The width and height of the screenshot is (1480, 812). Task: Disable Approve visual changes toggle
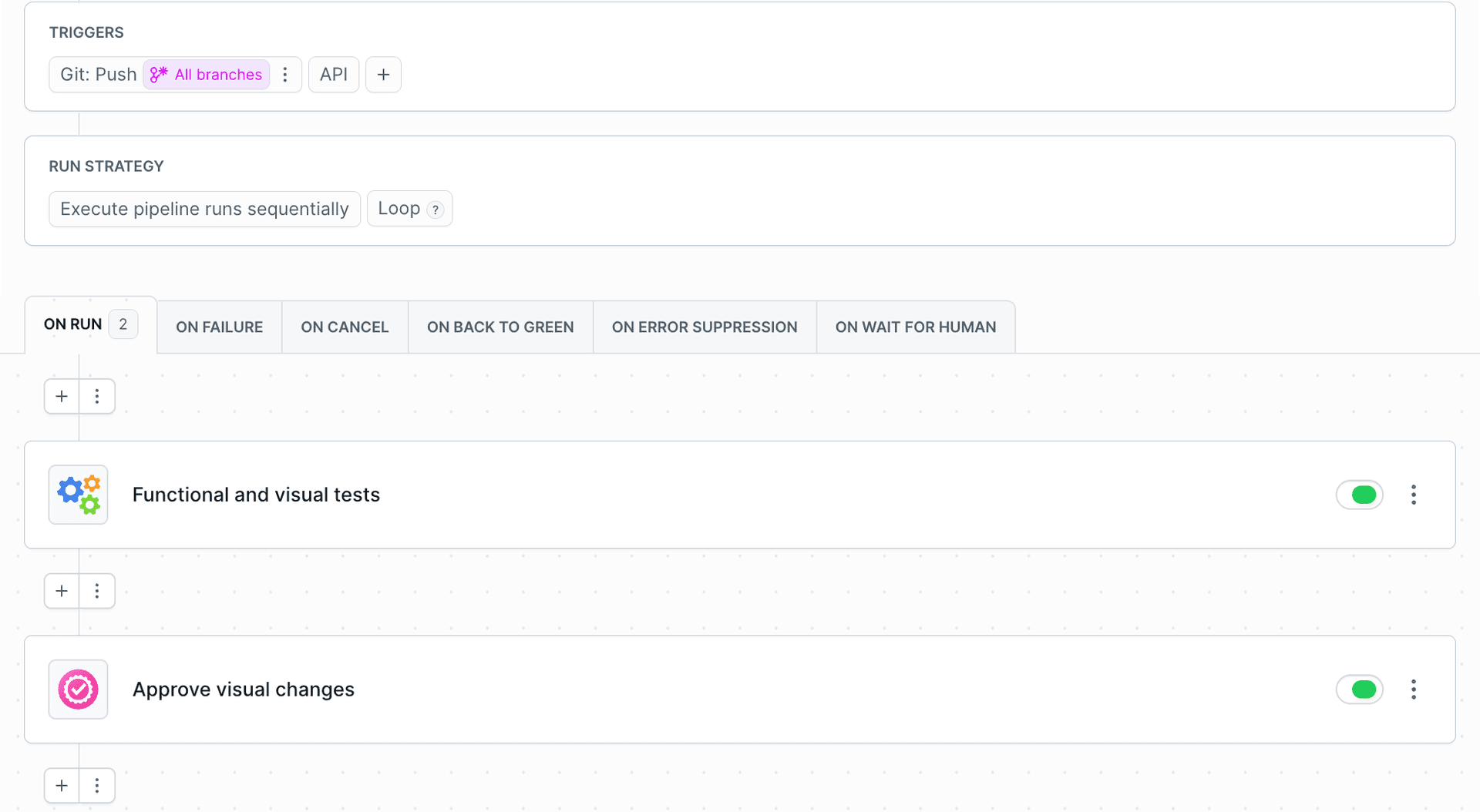[x=1360, y=690]
